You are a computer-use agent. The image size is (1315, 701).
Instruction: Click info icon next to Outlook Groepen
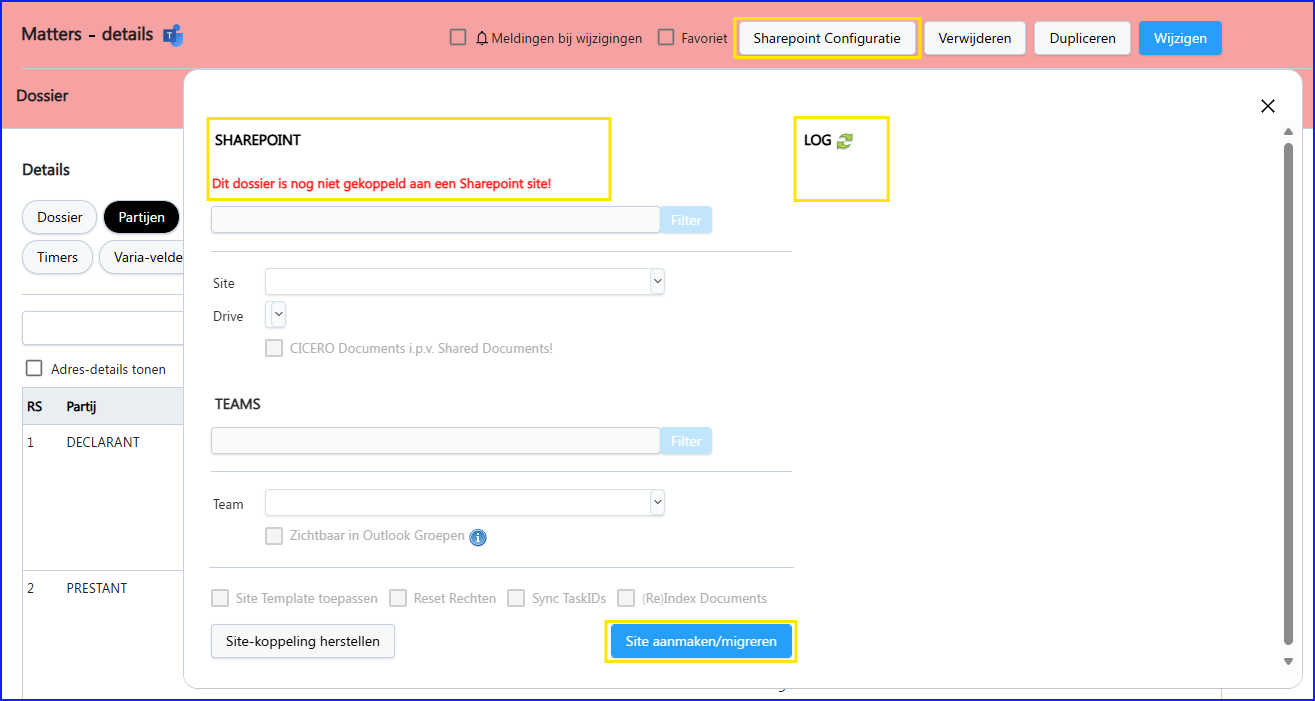click(478, 537)
